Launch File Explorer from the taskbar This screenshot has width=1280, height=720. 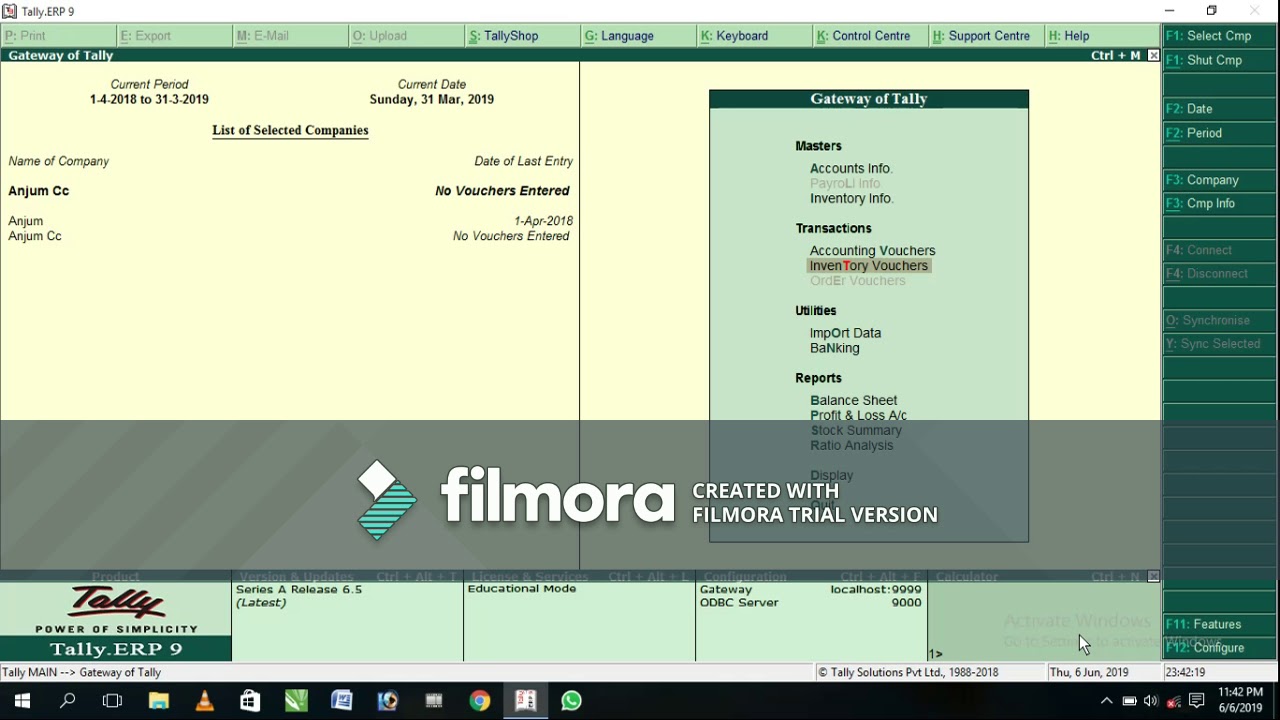point(158,701)
